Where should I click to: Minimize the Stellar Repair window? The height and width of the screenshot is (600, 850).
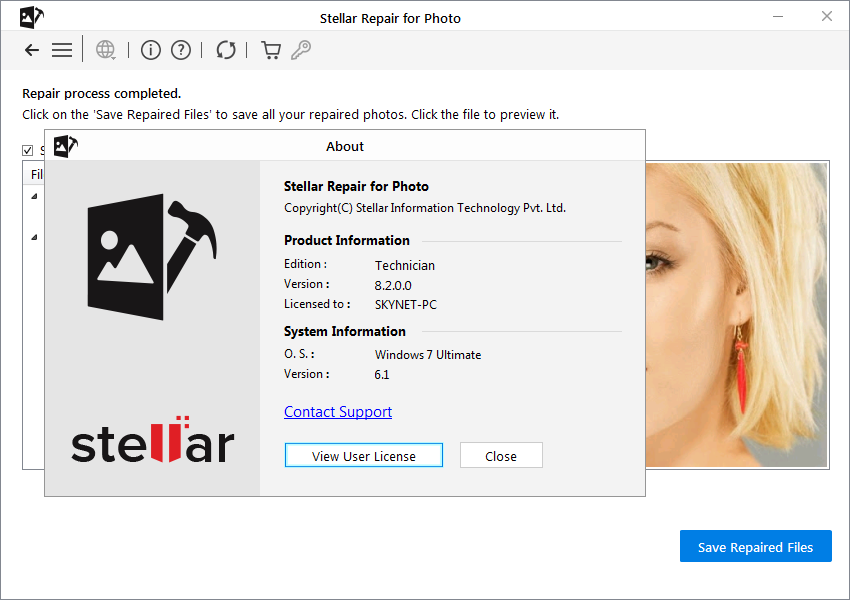coord(778,17)
